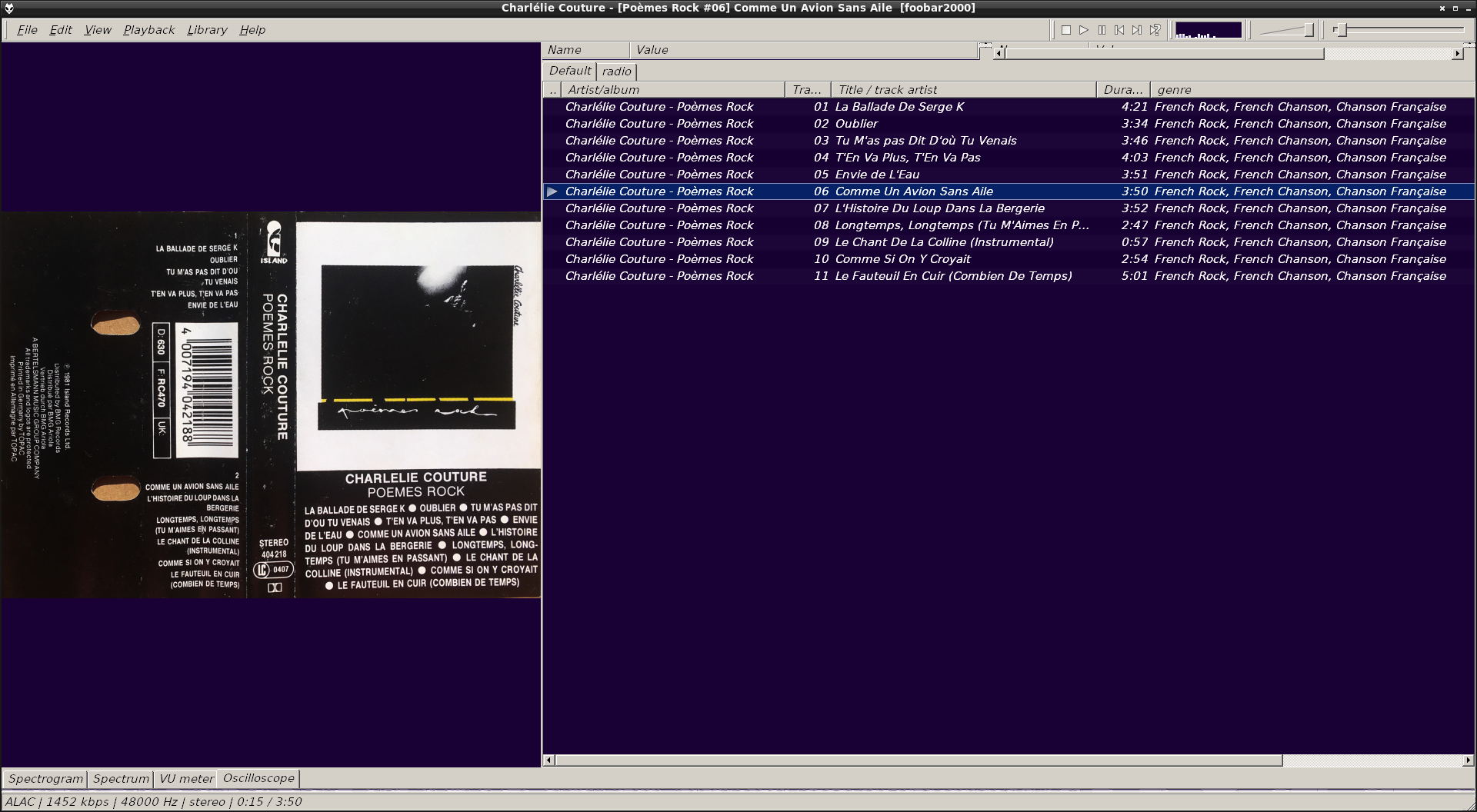Open the View menu
The width and height of the screenshot is (1477, 812).
98,30
